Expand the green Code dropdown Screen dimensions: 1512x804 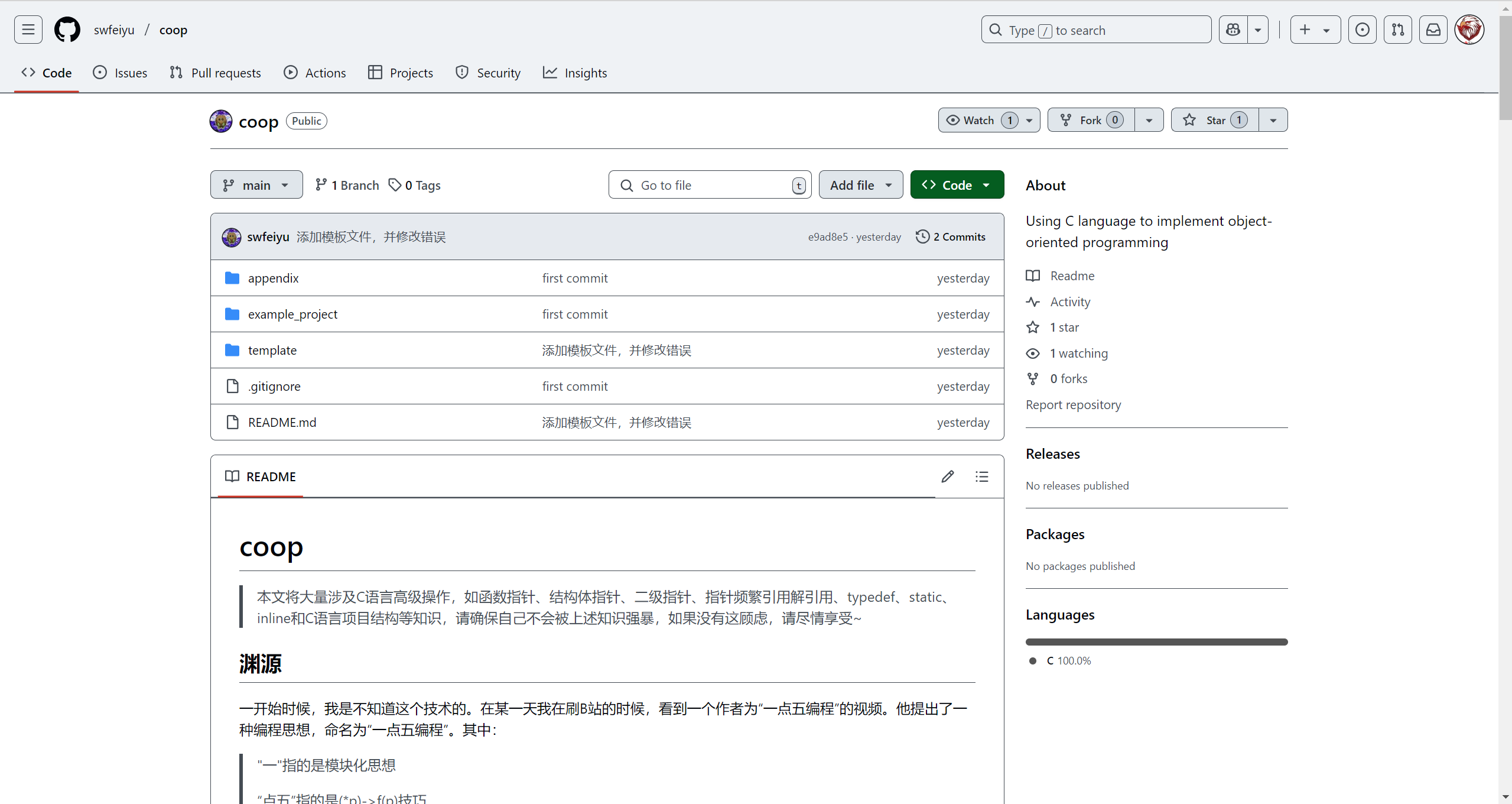point(957,185)
